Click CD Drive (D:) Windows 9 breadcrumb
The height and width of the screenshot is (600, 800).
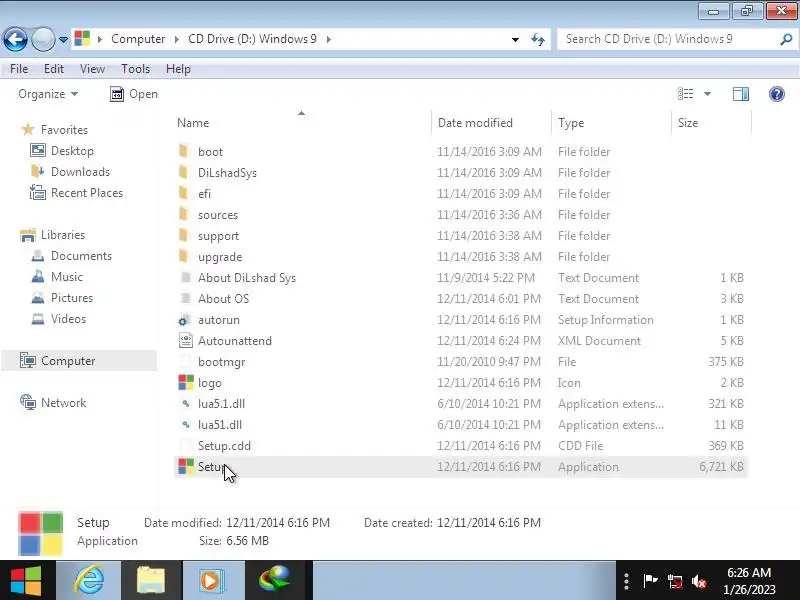tap(252, 39)
